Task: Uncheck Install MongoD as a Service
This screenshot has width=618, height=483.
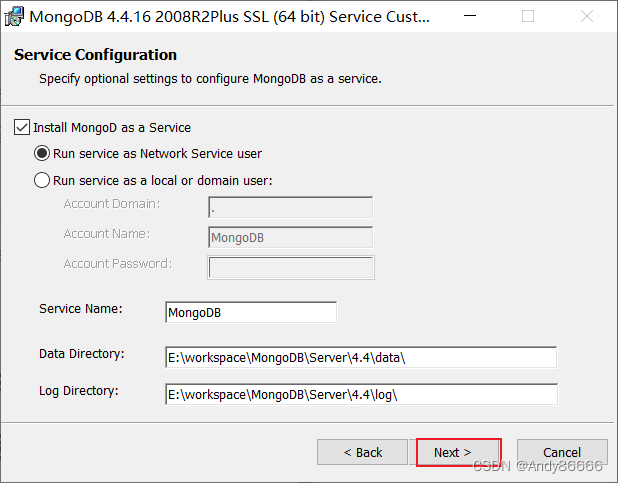Action: (22, 128)
